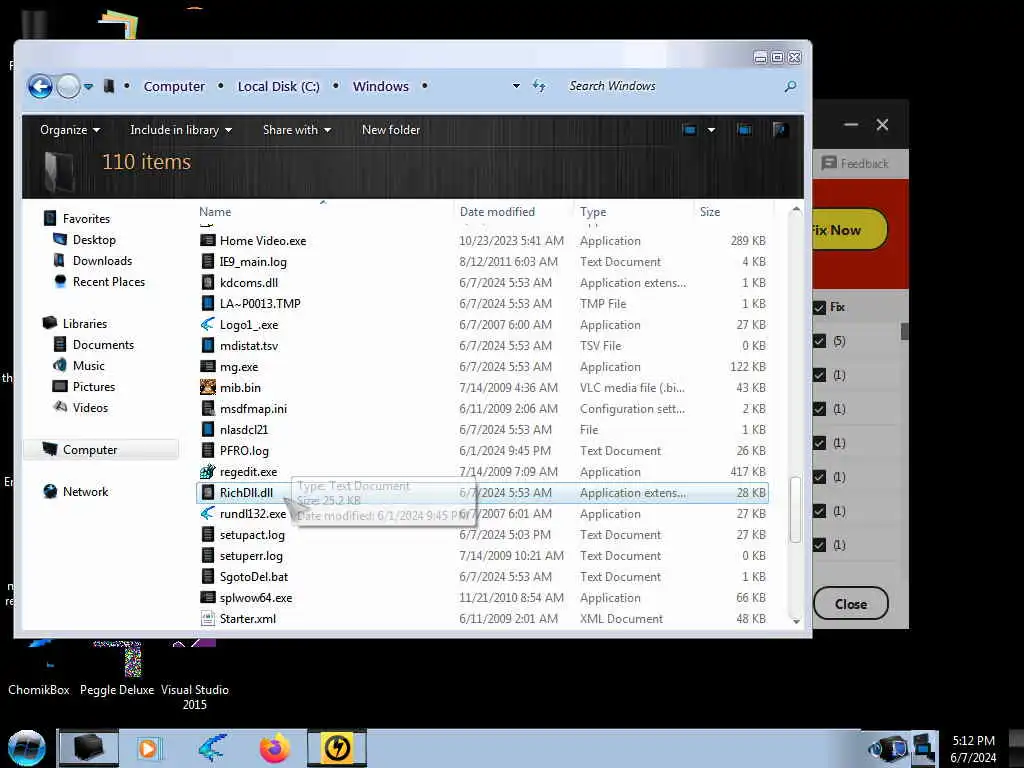Screen dimensions: 1024x768
Task: Select the setupact.log file name
Action: pyautogui.click(x=252, y=534)
